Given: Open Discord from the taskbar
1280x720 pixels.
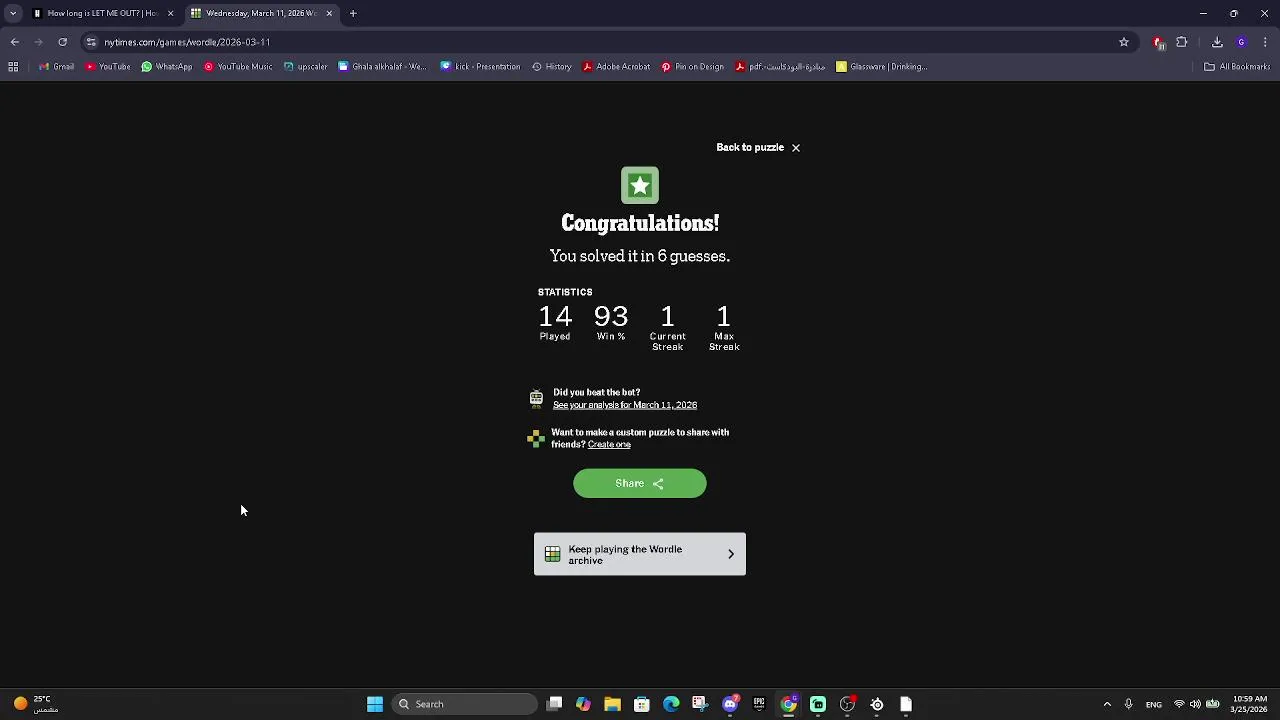Looking at the screenshot, I should tap(730, 705).
